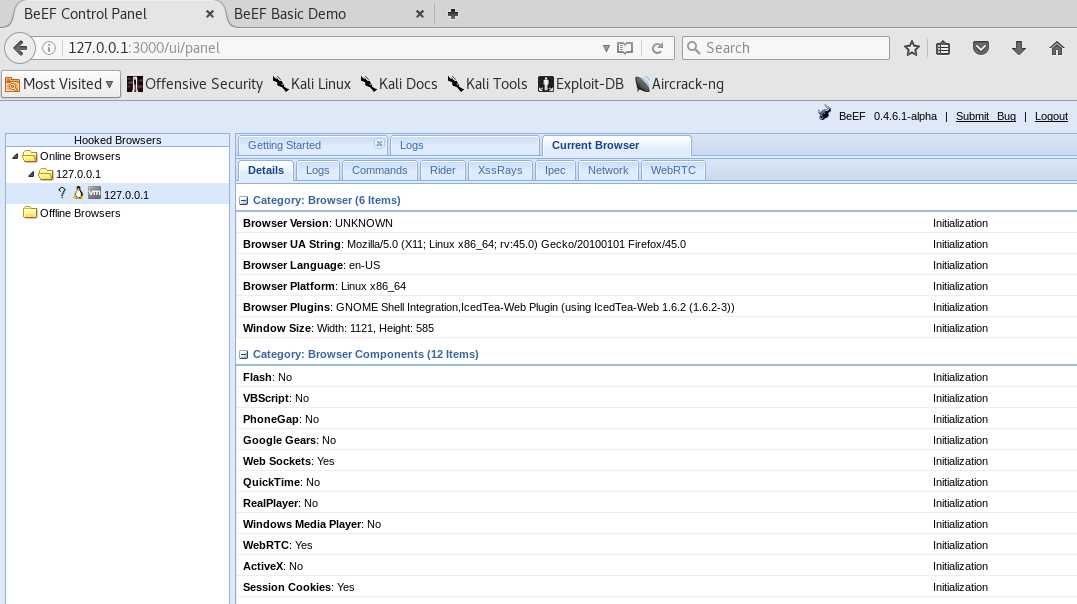The image size is (1077, 604).
Task: Open the Kali Tools bookmark
Action: click(x=488, y=84)
